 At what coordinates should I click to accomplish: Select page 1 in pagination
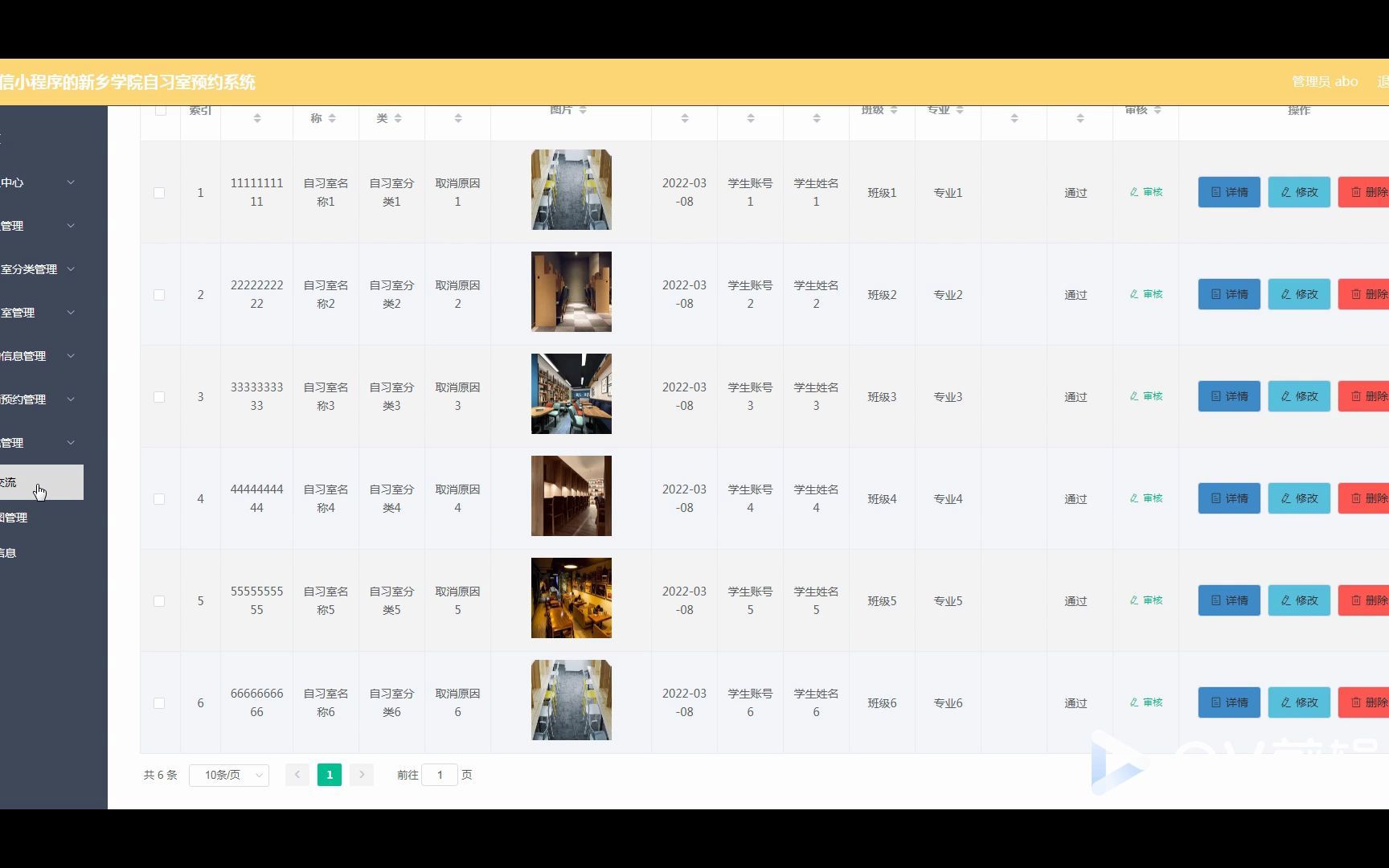pyautogui.click(x=330, y=775)
